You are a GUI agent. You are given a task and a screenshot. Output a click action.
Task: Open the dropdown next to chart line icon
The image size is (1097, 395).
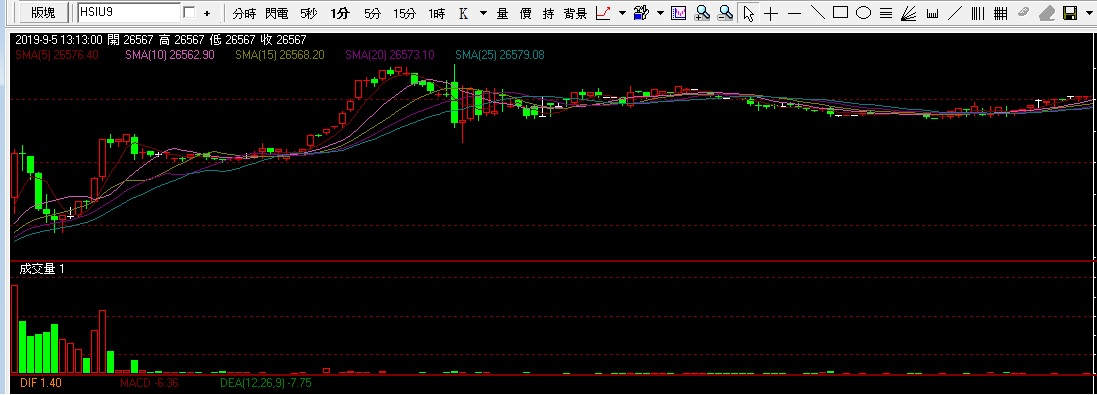click(622, 13)
